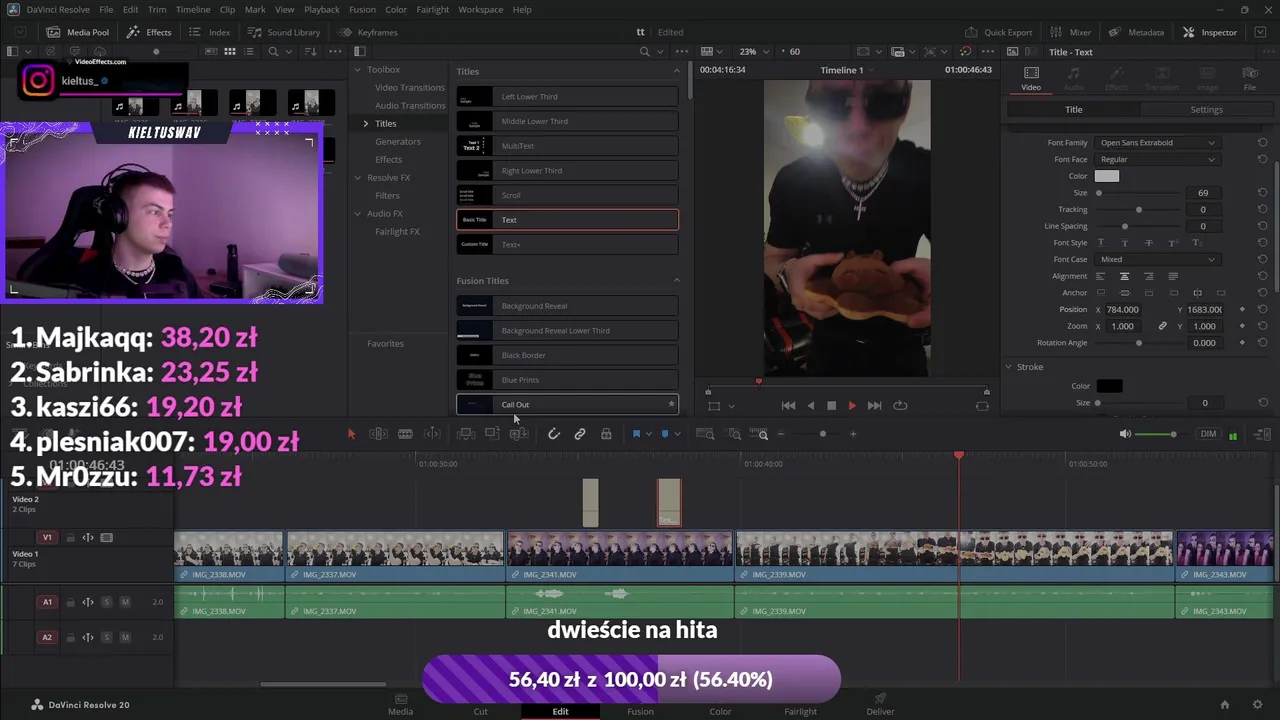Reset the Rotation Angle parameter

(x=1262, y=343)
